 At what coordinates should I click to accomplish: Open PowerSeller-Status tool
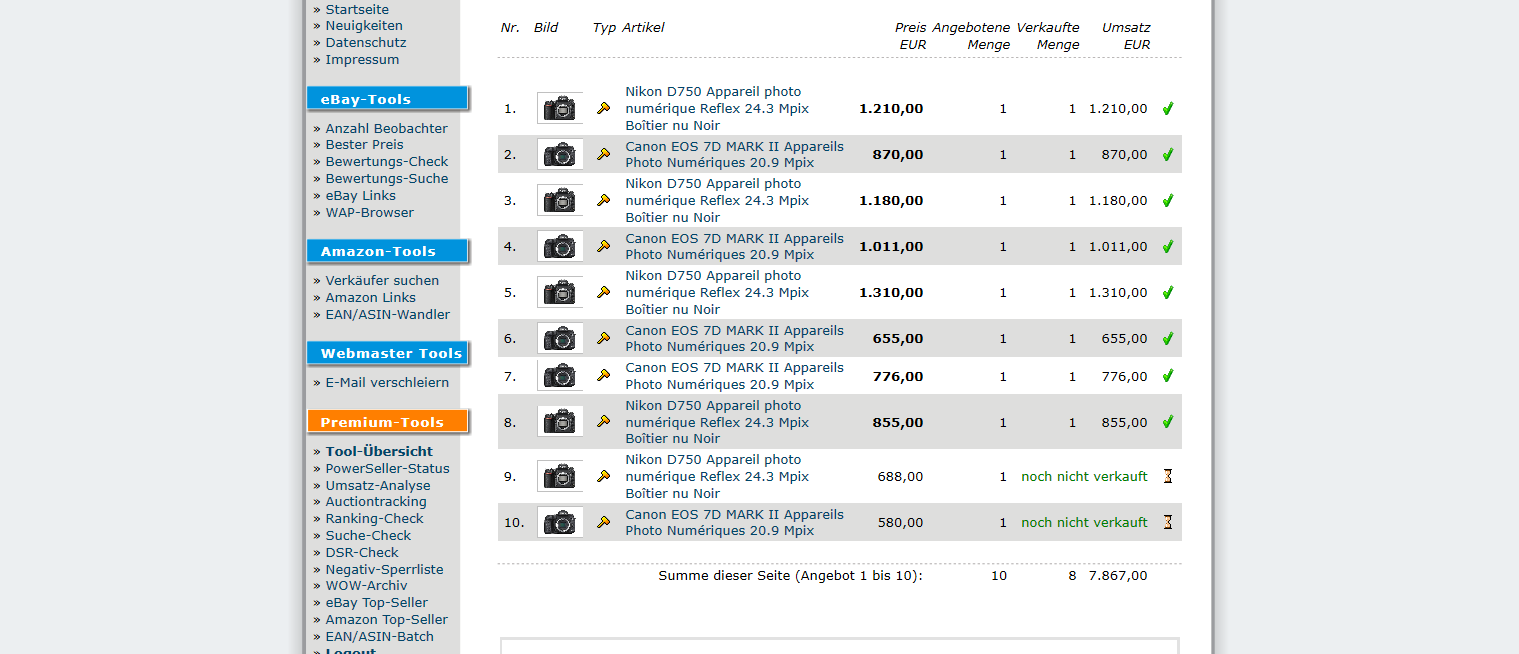click(387, 468)
